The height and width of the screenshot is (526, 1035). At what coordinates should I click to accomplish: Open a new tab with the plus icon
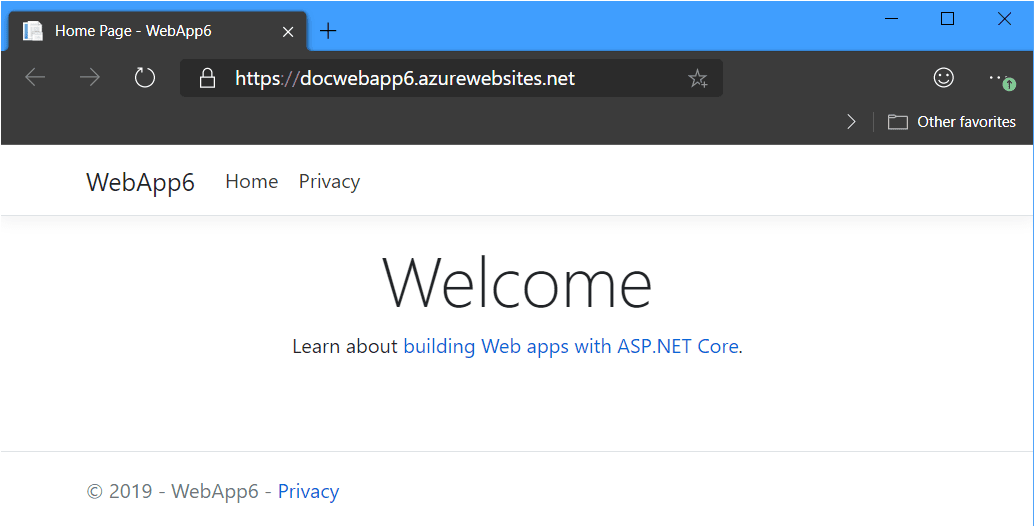328,31
